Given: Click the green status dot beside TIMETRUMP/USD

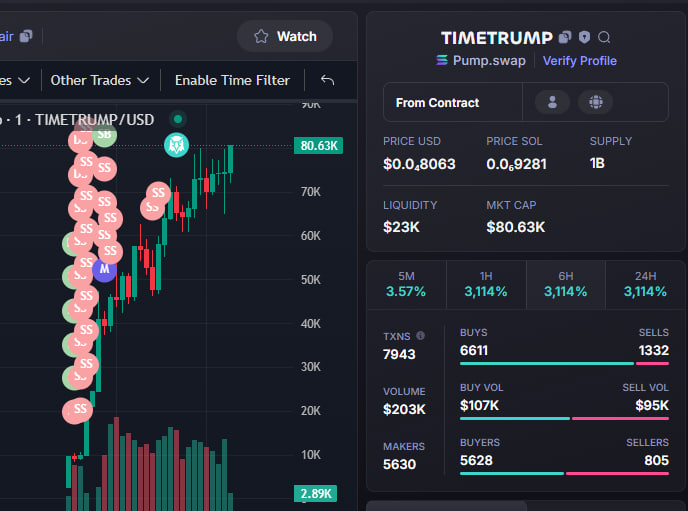Looking at the screenshot, I should pos(178,119).
